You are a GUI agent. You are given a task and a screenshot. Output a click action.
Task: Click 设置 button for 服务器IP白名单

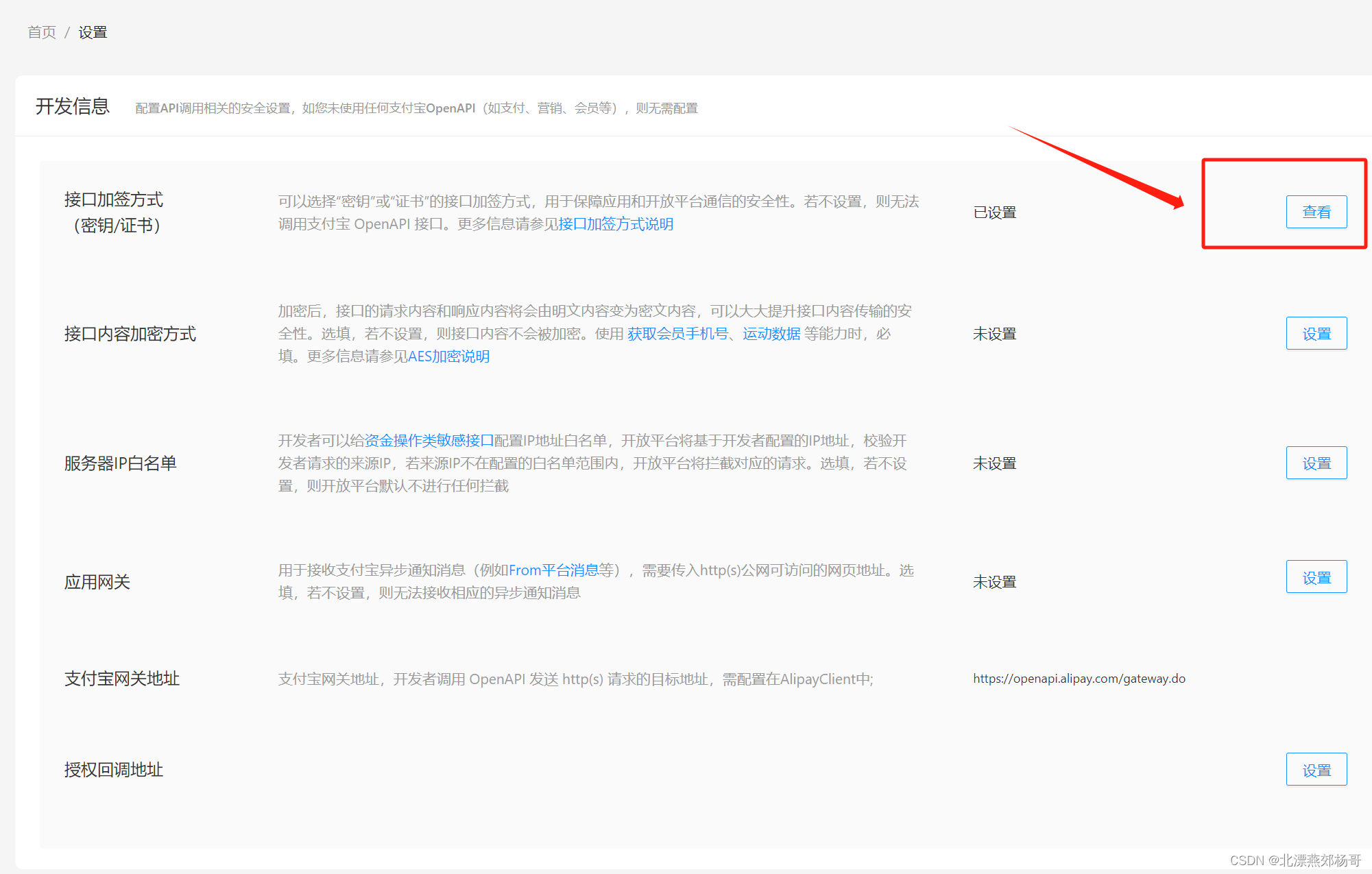click(x=1316, y=463)
